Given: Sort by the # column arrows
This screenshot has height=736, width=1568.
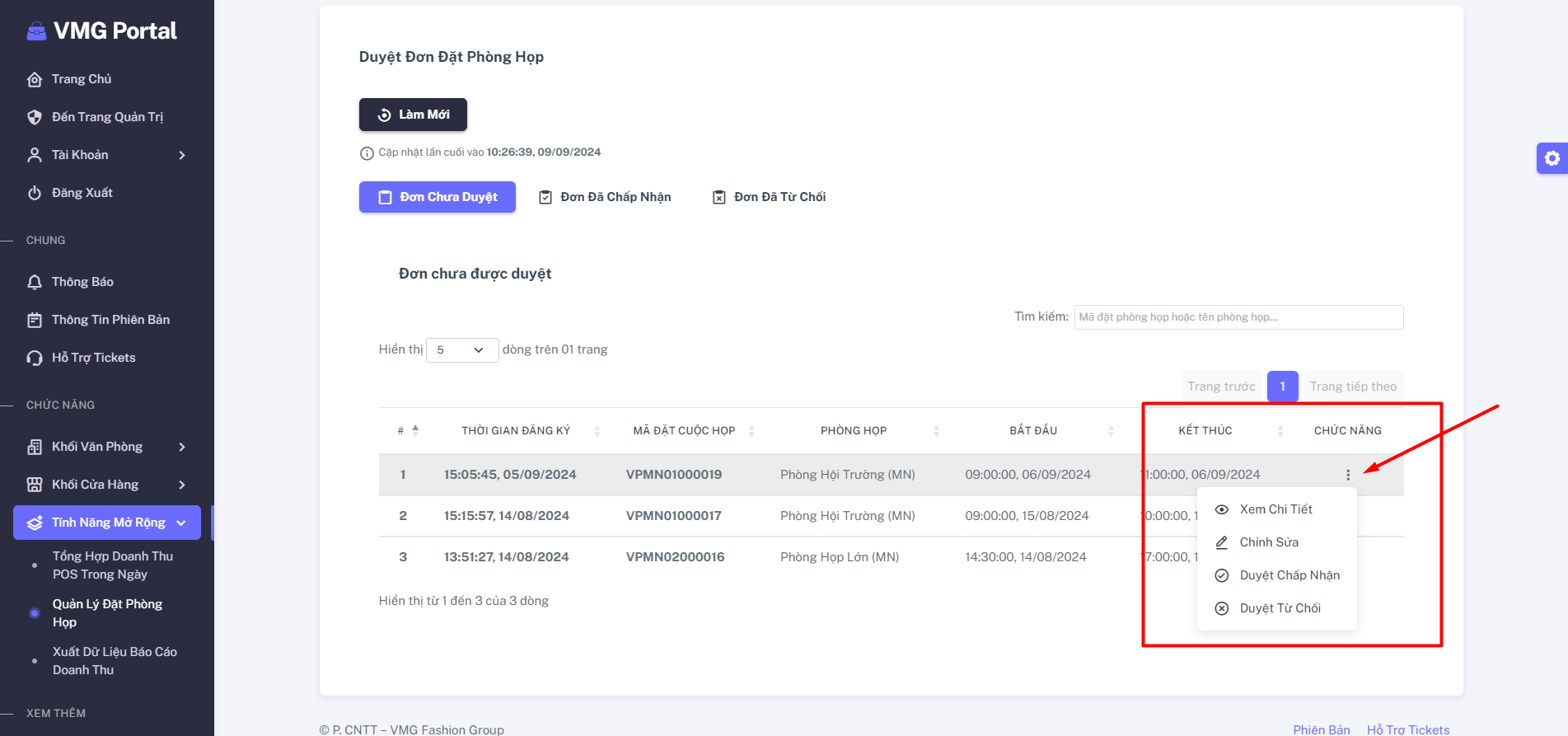Looking at the screenshot, I should [415, 430].
